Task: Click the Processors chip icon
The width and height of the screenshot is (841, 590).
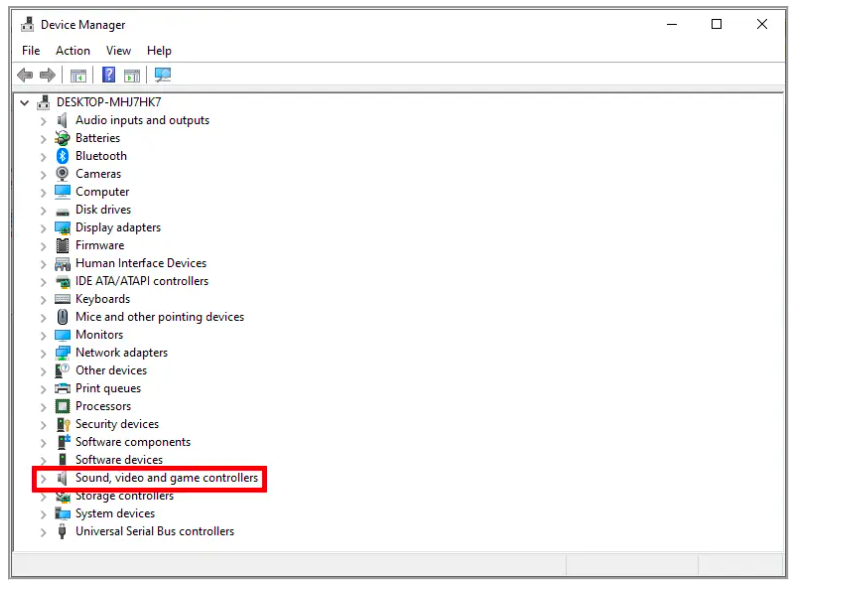Action: point(62,406)
